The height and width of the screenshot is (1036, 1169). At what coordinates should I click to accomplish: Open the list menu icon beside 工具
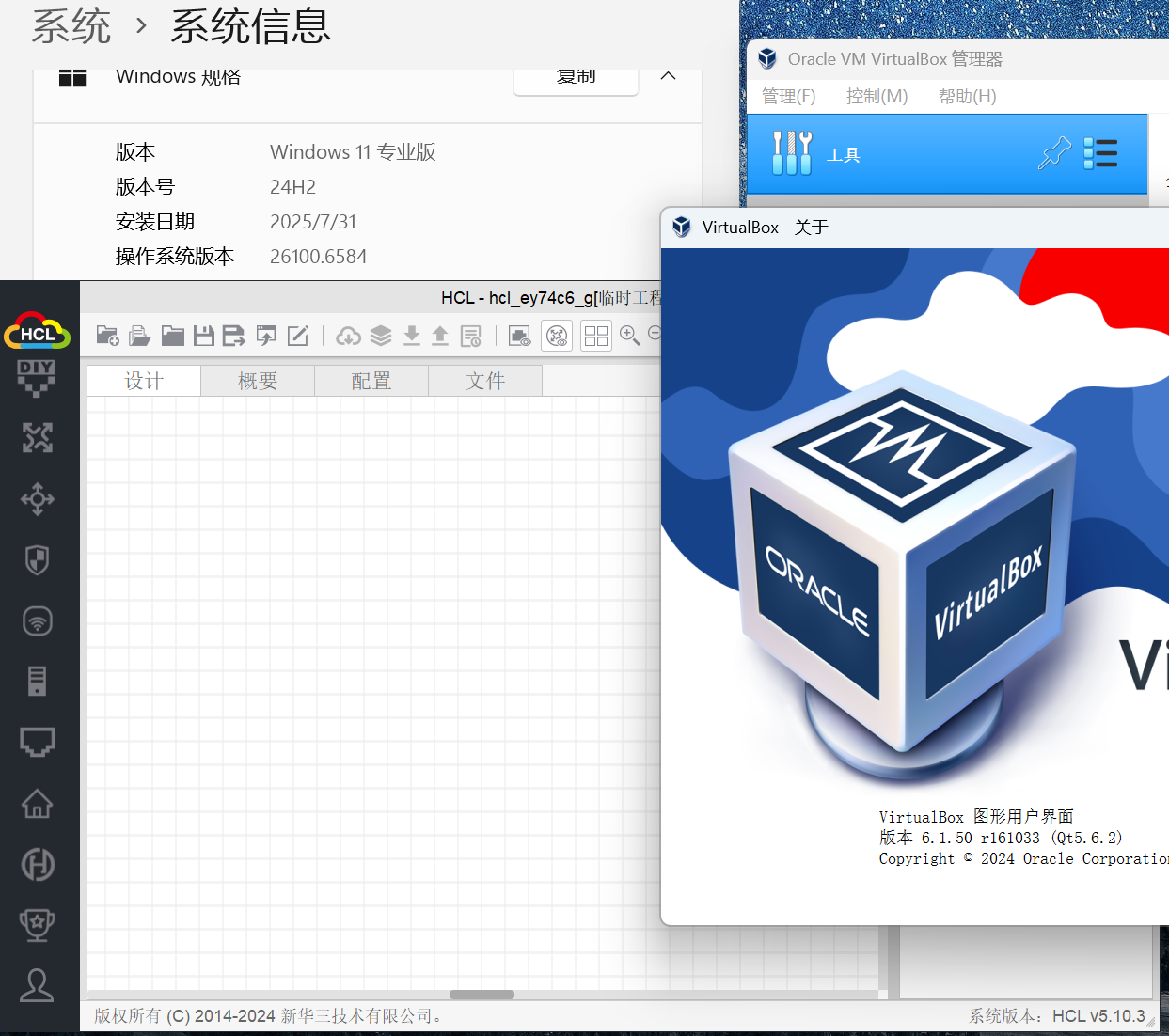point(1100,153)
